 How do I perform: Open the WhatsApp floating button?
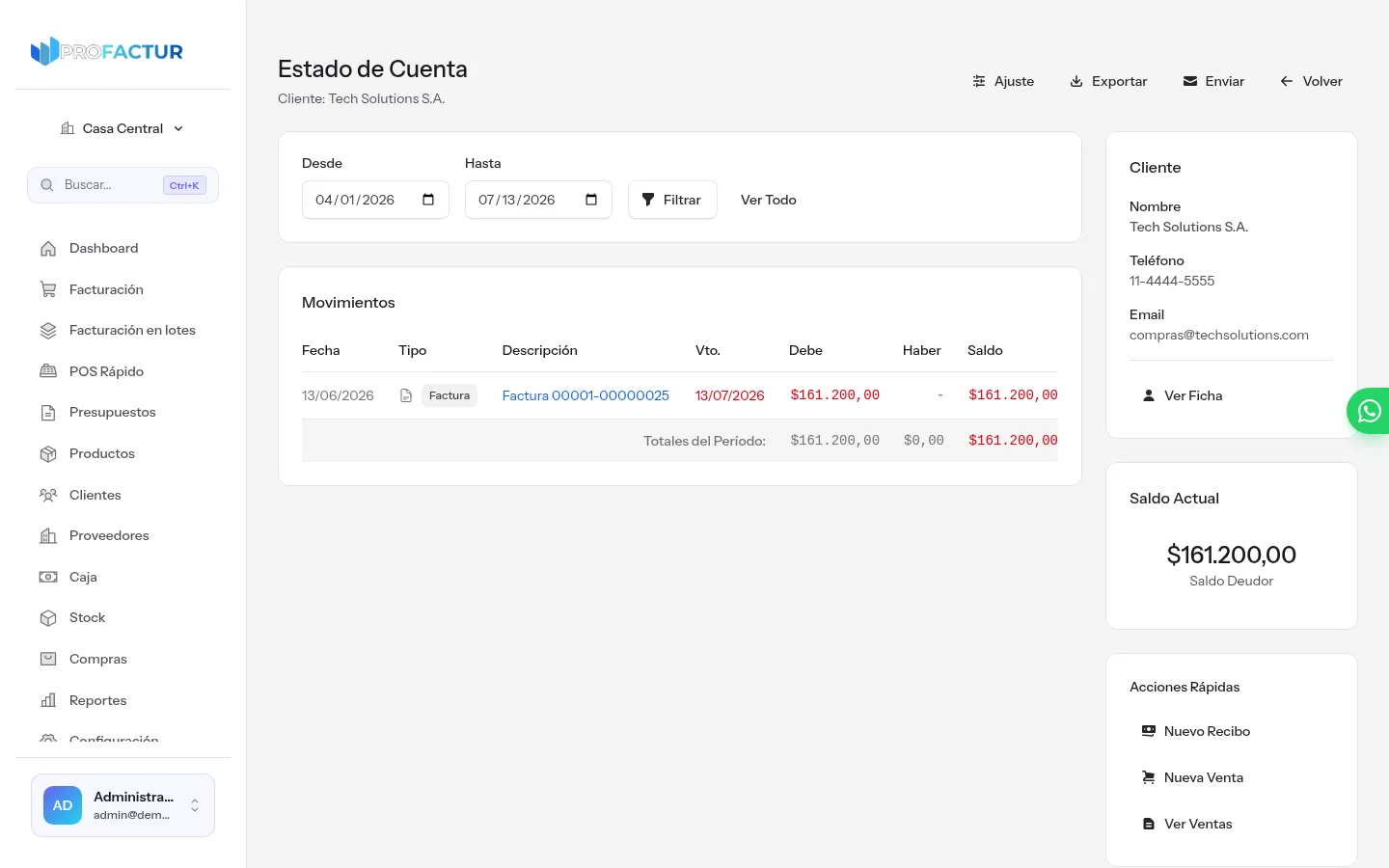pyautogui.click(x=1368, y=411)
